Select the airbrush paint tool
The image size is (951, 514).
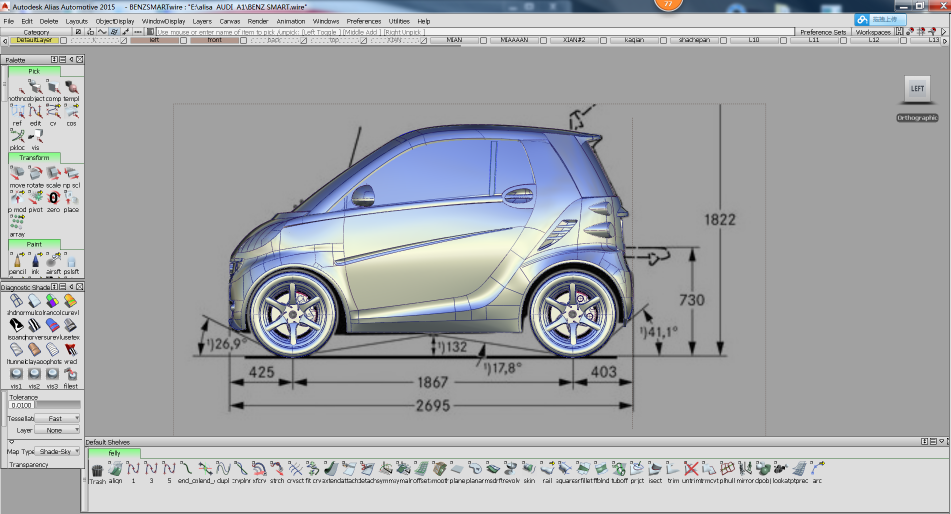pos(53,259)
